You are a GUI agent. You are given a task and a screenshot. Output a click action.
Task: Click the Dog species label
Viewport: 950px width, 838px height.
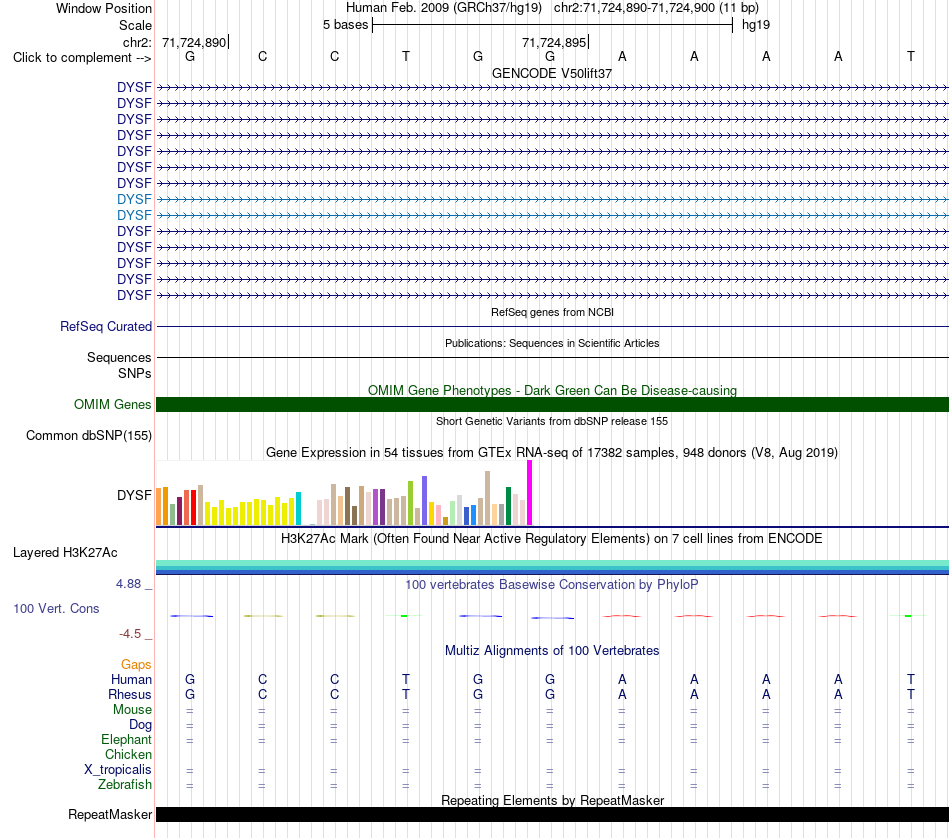(x=140, y=725)
